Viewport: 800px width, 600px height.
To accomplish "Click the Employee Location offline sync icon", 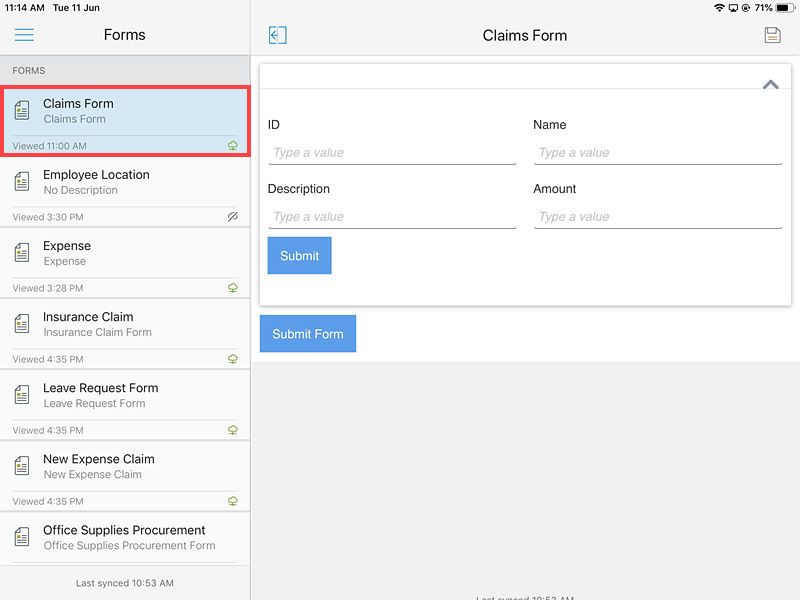I will click(233, 216).
